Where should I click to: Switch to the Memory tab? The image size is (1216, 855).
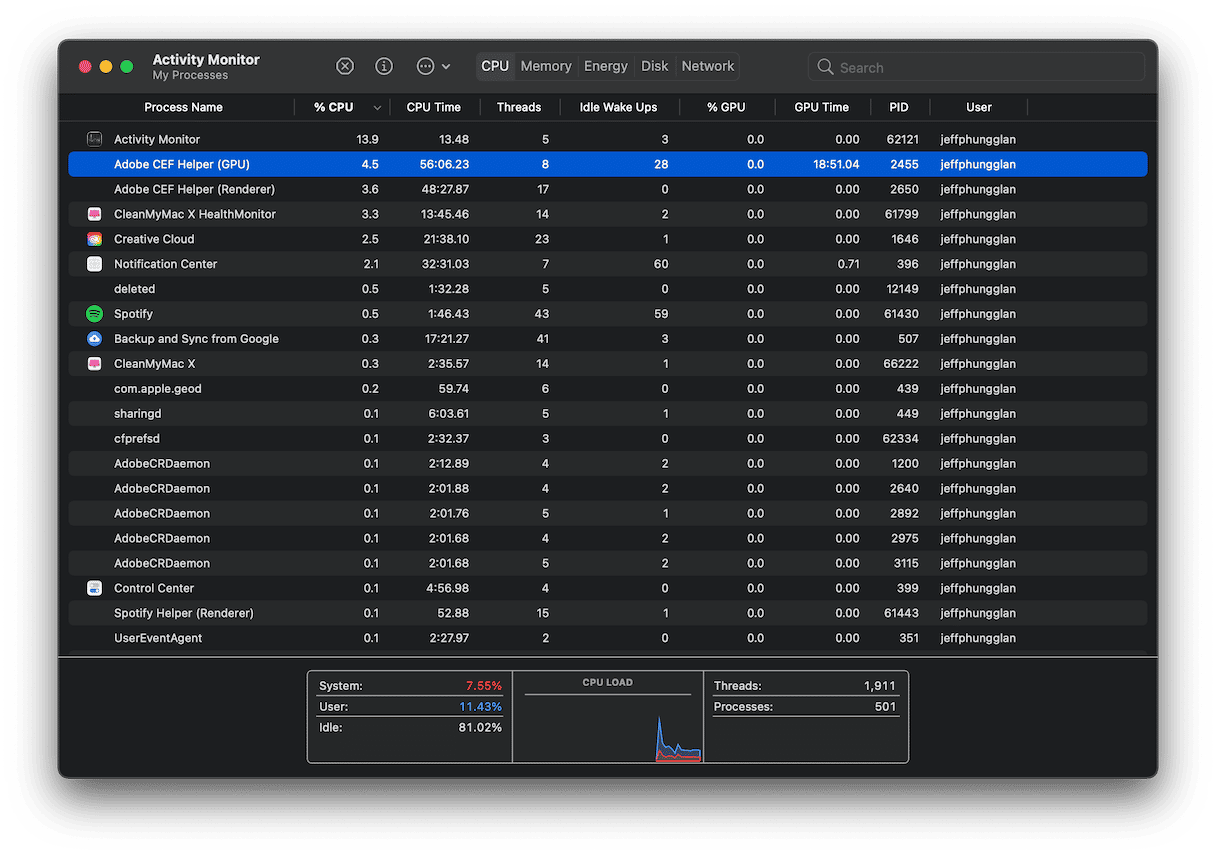[x=546, y=66]
